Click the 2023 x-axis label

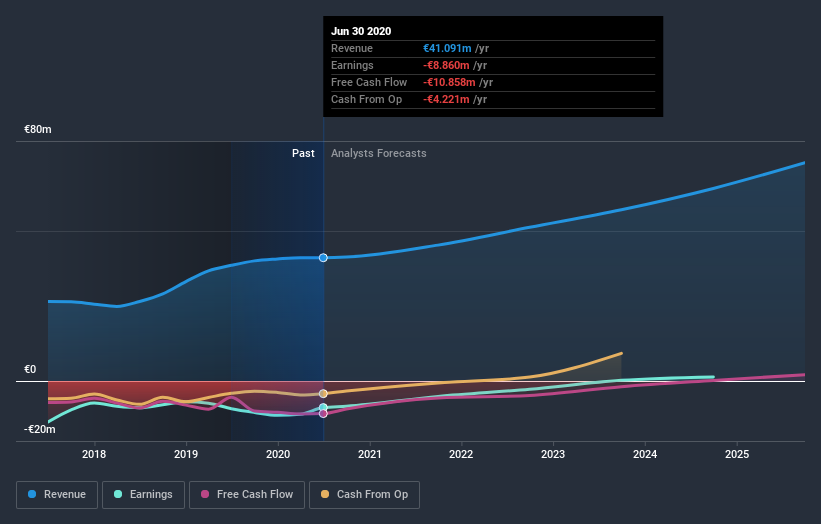(x=553, y=454)
